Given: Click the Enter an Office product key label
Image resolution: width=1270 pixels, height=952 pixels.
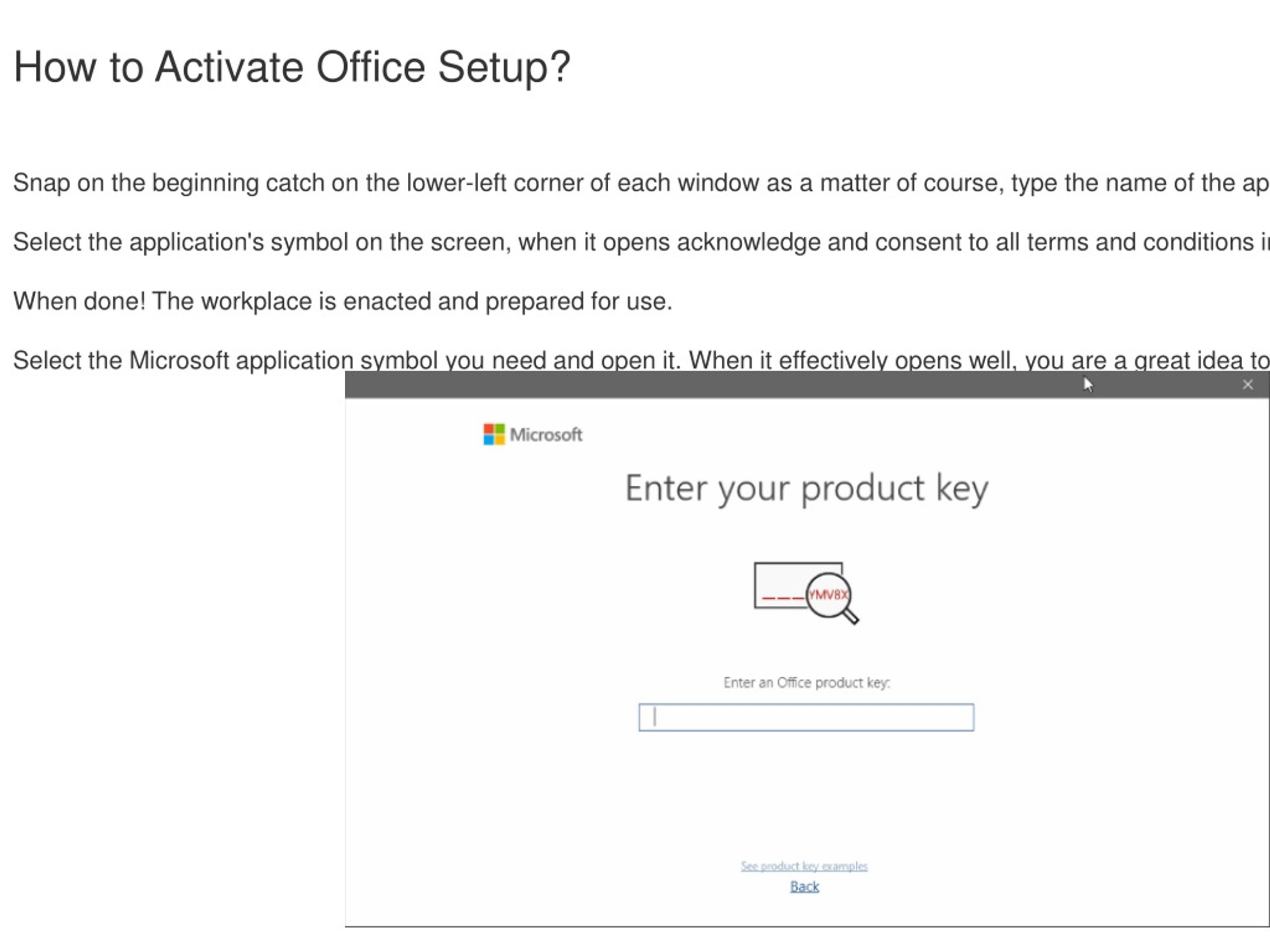Looking at the screenshot, I should point(807,682).
